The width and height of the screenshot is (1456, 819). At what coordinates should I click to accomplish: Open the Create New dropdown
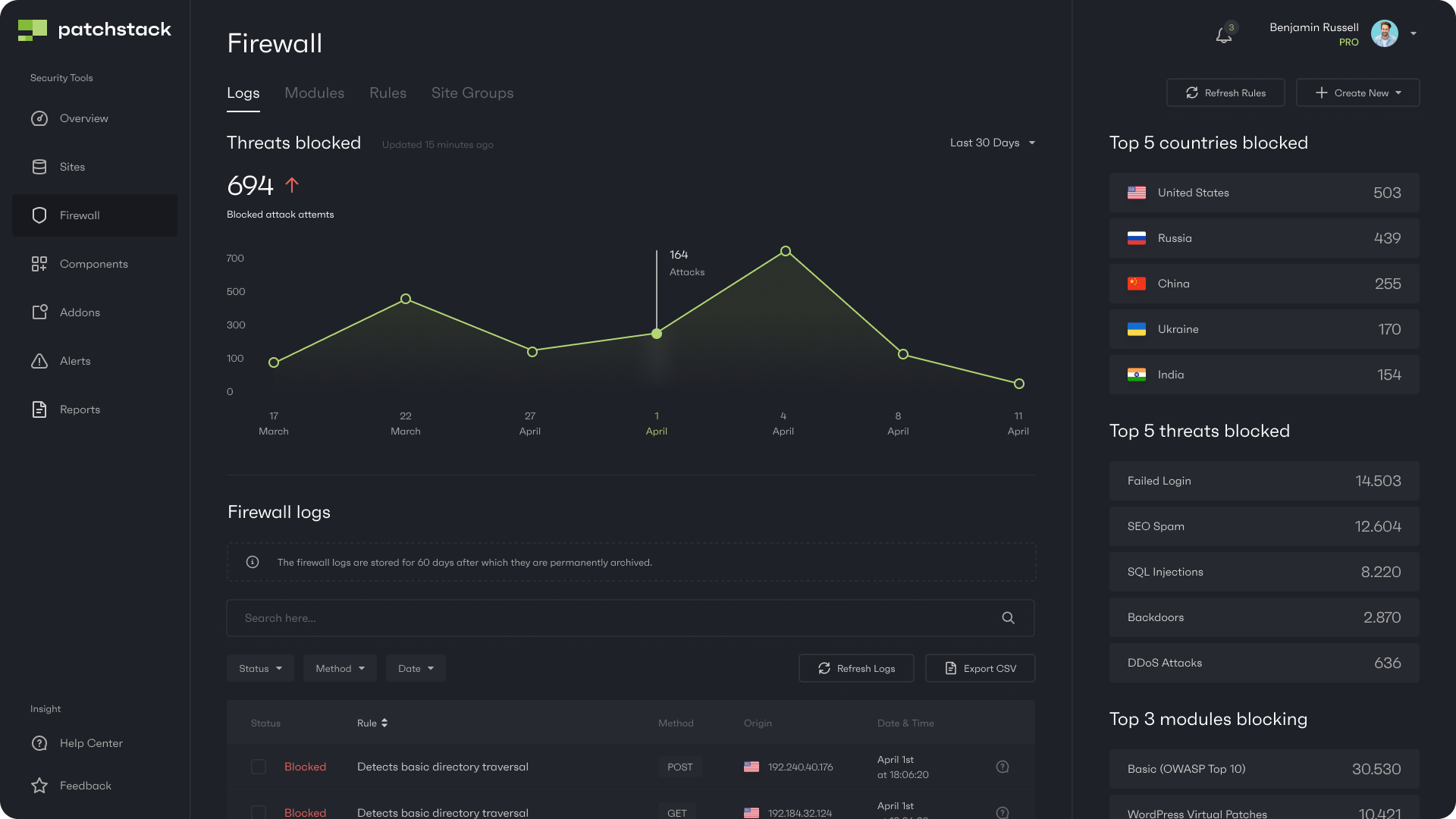pyautogui.click(x=1357, y=93)
